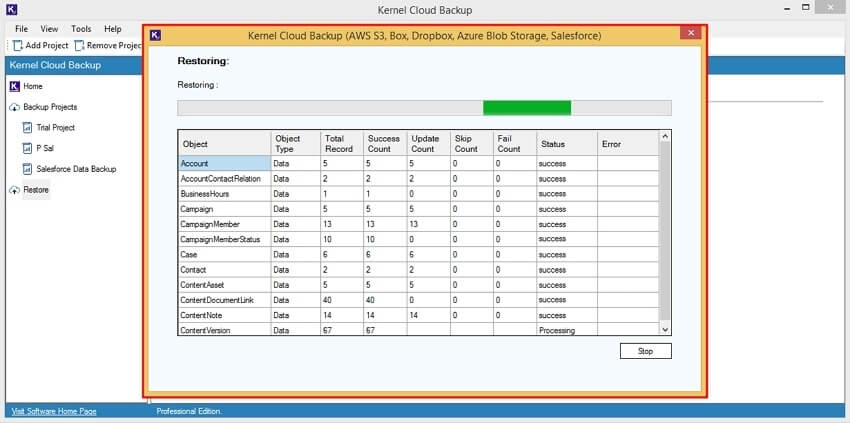
Task: Stop the restore process
Action: [x=646, y=351]
